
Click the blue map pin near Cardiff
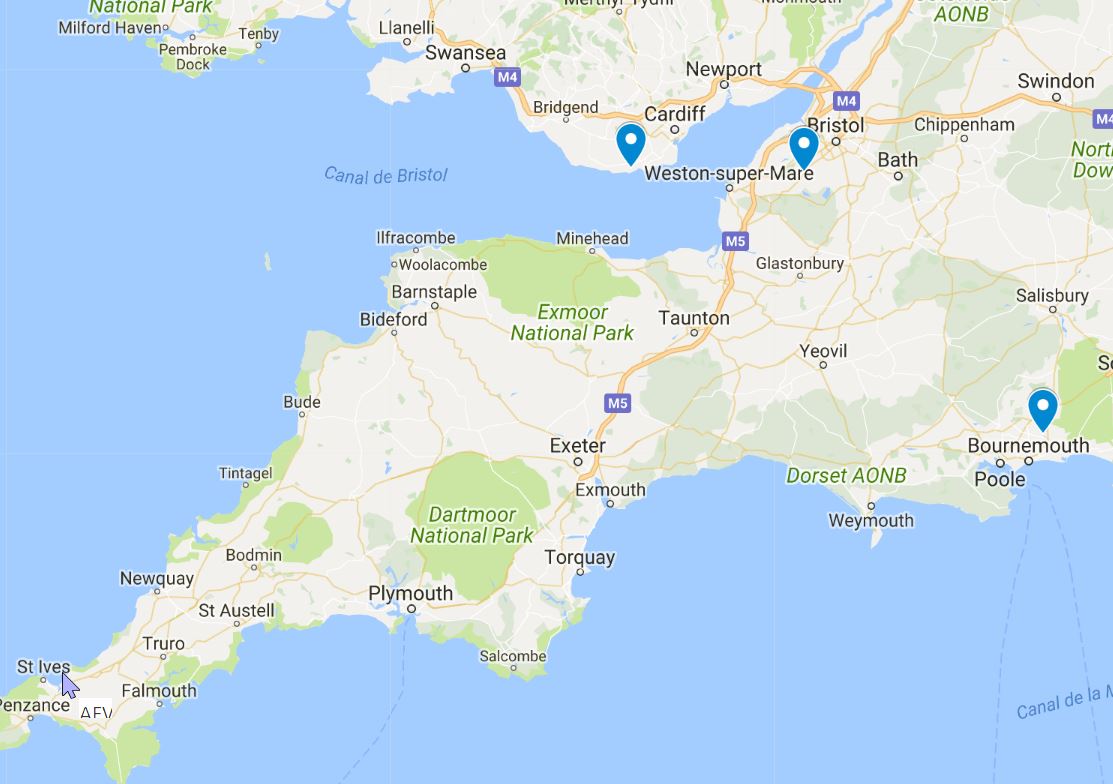coord(630,144)
